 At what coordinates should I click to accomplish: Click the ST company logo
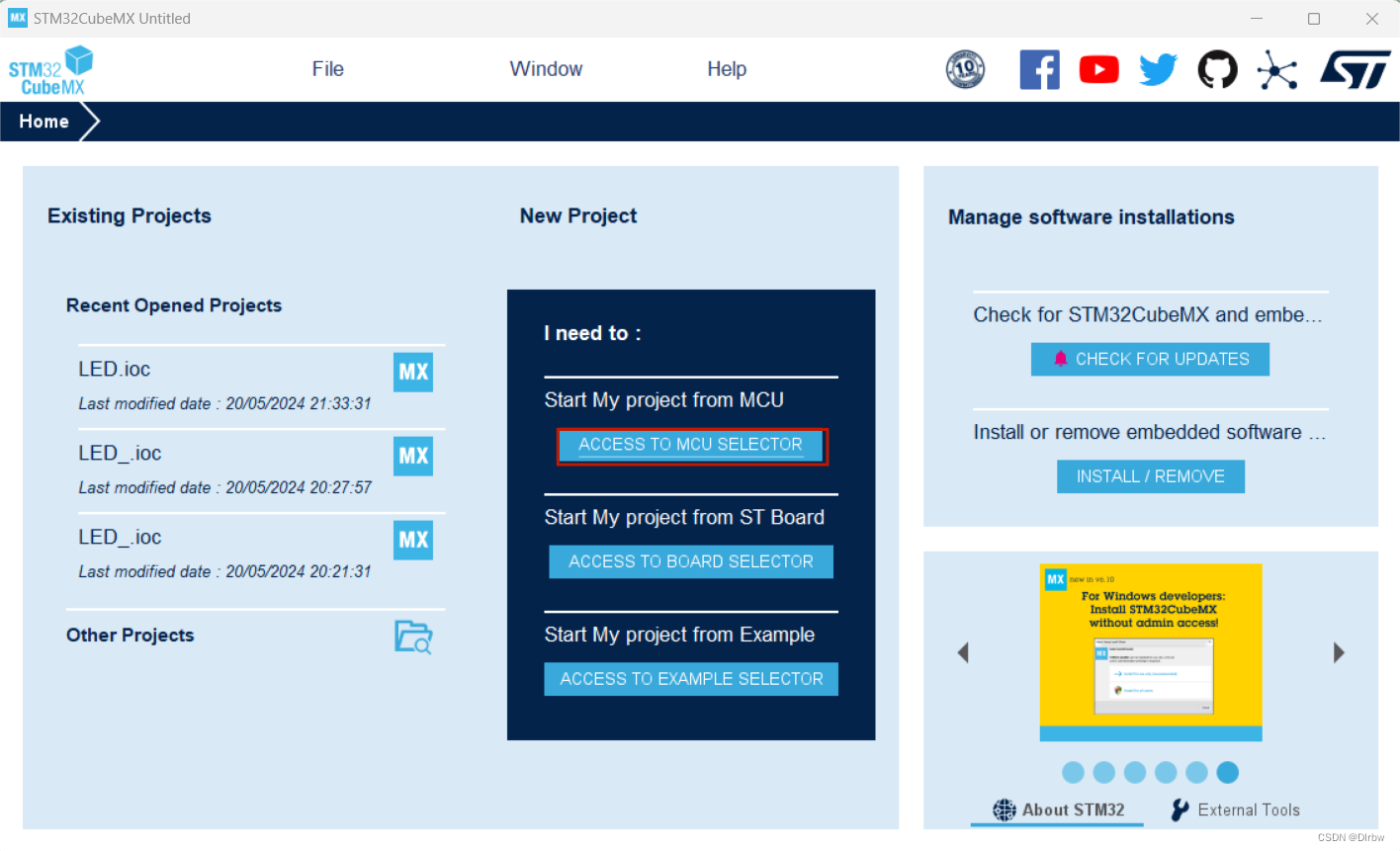coord(1355,70)
